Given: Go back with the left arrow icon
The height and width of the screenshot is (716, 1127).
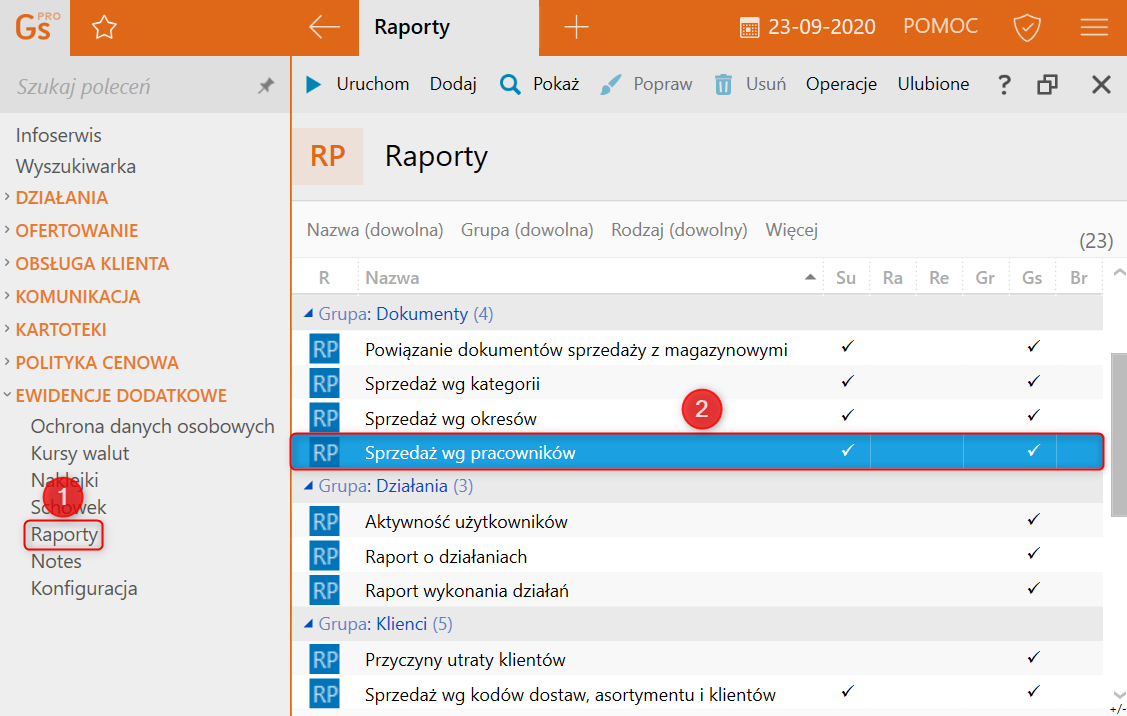Looking at the screenshot, I should point(324,27).
